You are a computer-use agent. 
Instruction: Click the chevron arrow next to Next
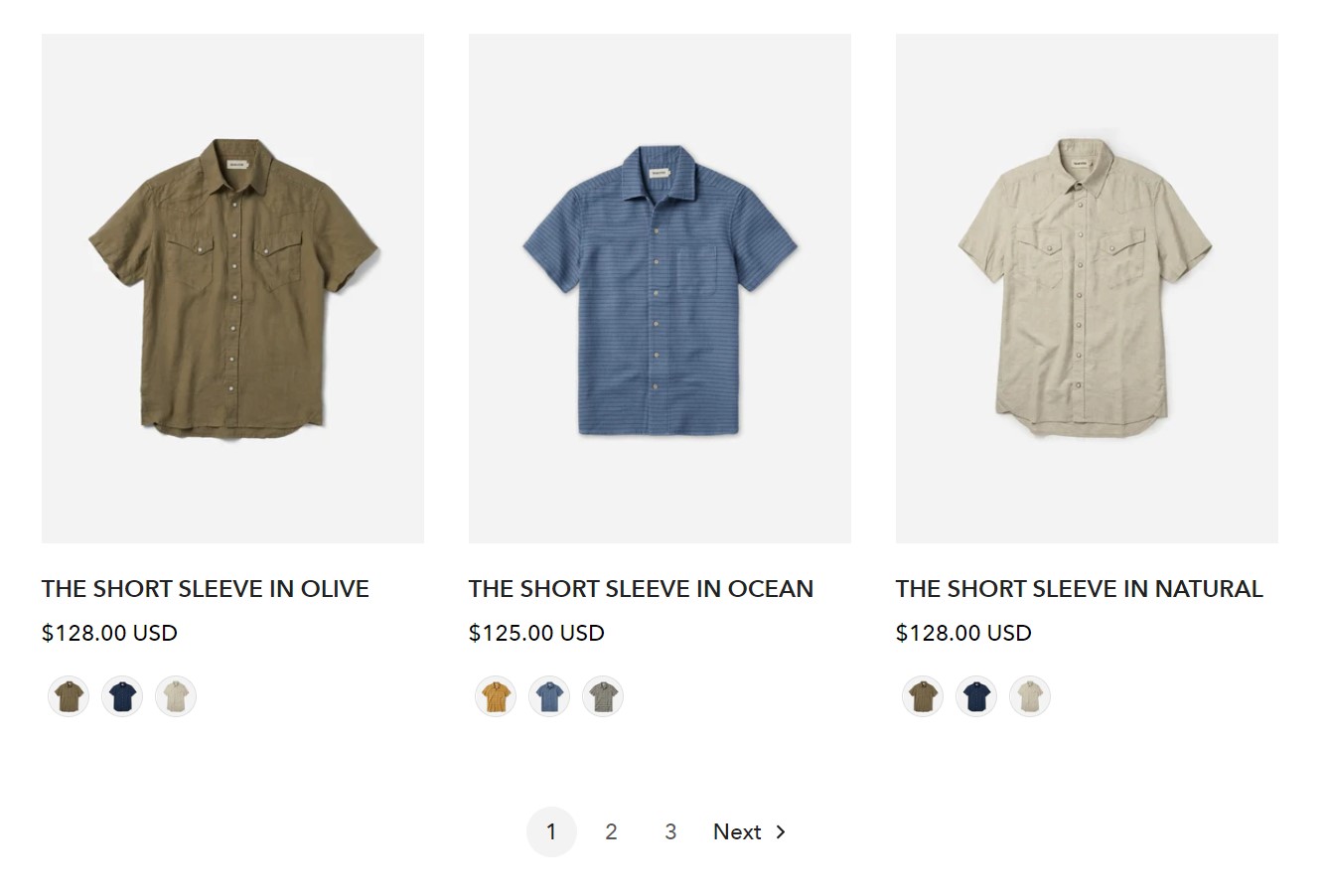(x=781, y=831)
